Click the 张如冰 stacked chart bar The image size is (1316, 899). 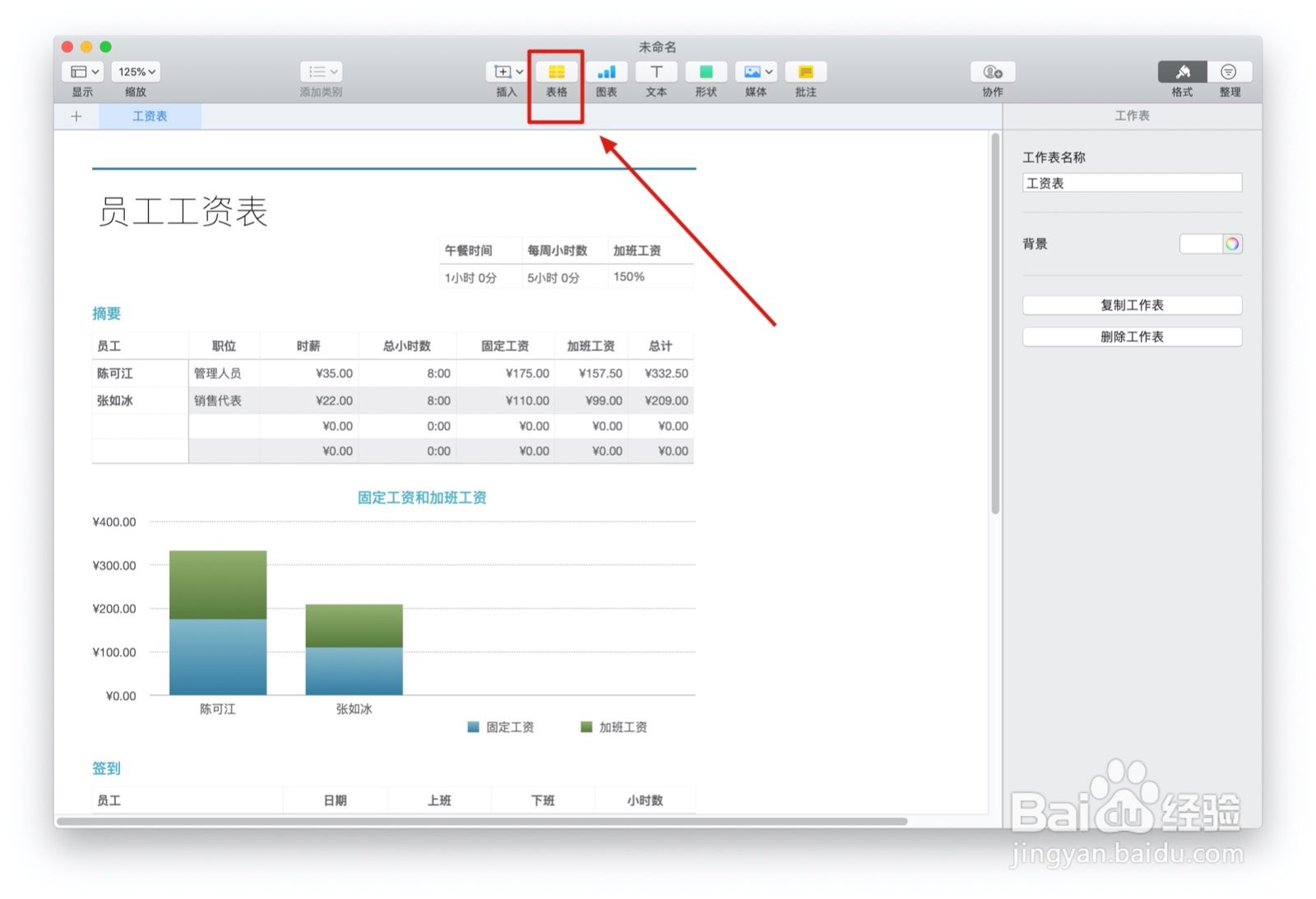[x=354, y=650]
